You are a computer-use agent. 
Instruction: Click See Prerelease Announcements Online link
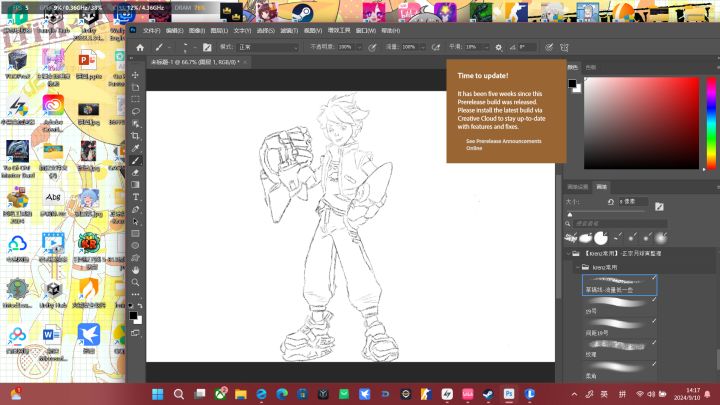tap(503, 145)
